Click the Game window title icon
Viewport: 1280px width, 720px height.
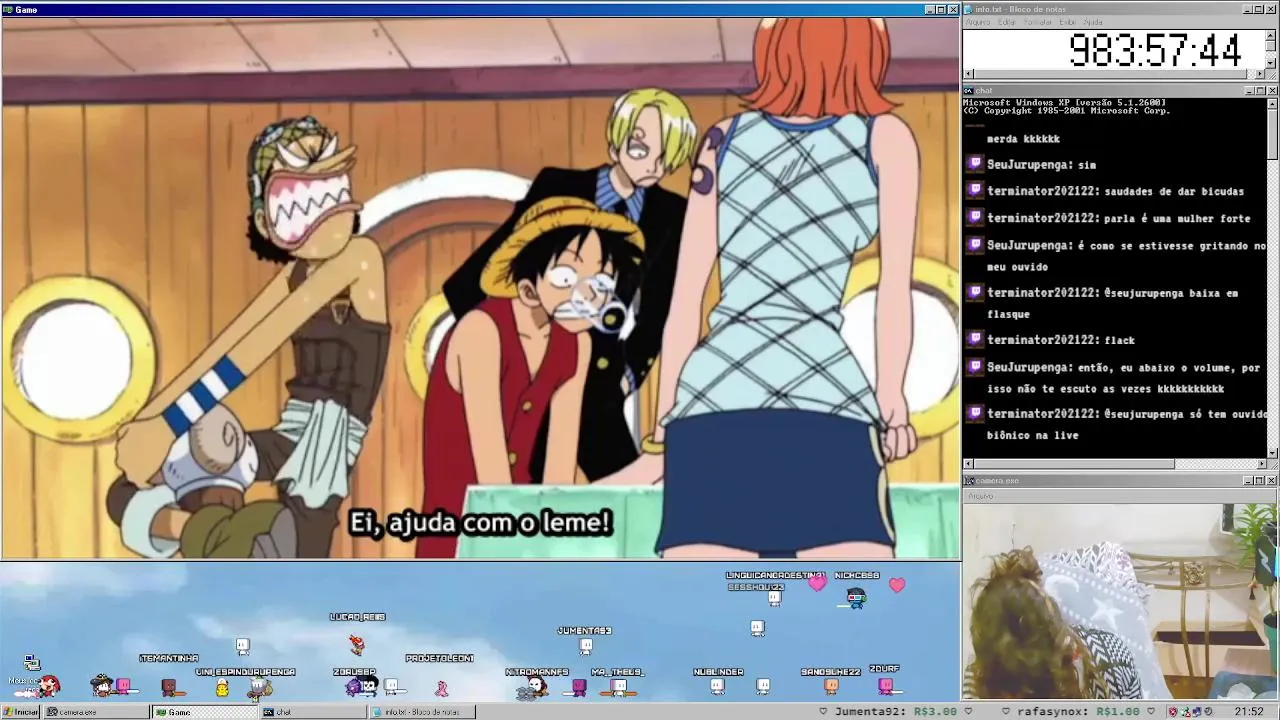8,9
